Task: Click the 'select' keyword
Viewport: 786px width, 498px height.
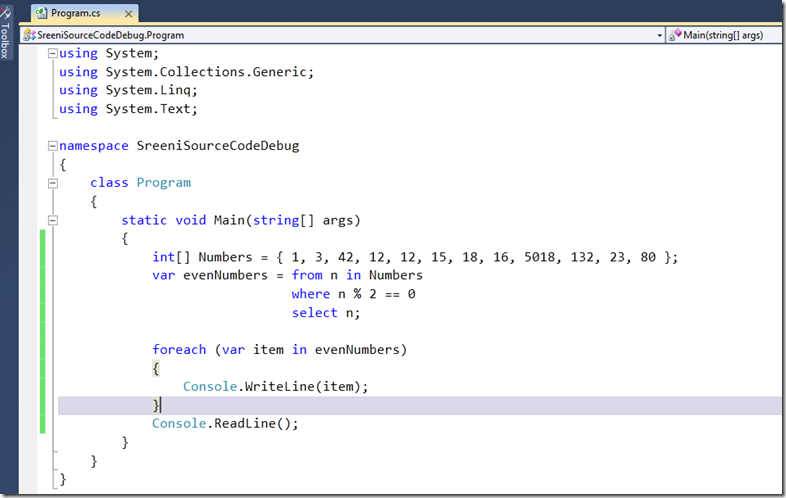Action: [x=314, y=312]
